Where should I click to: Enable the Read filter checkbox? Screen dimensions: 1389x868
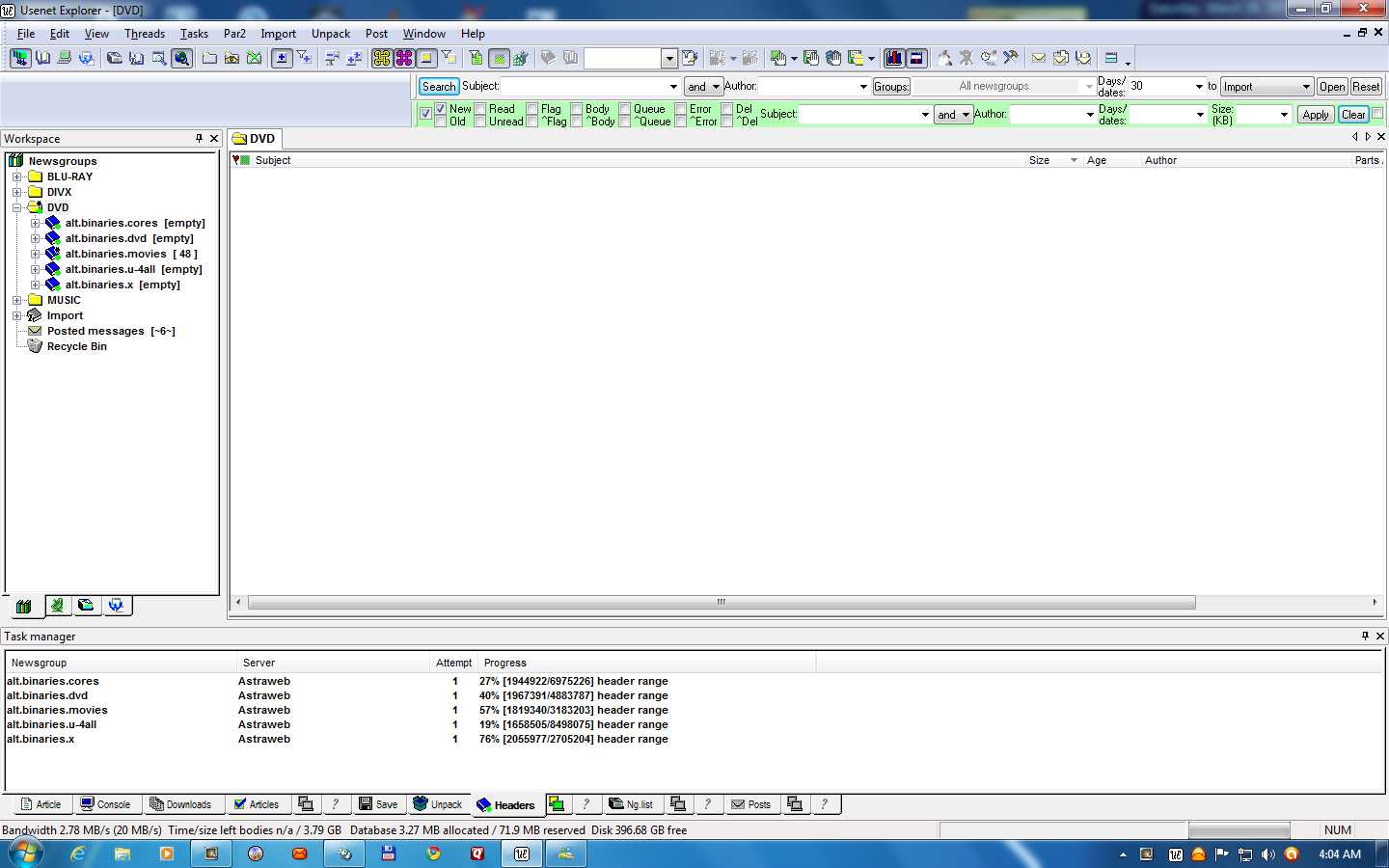[480, 109]
